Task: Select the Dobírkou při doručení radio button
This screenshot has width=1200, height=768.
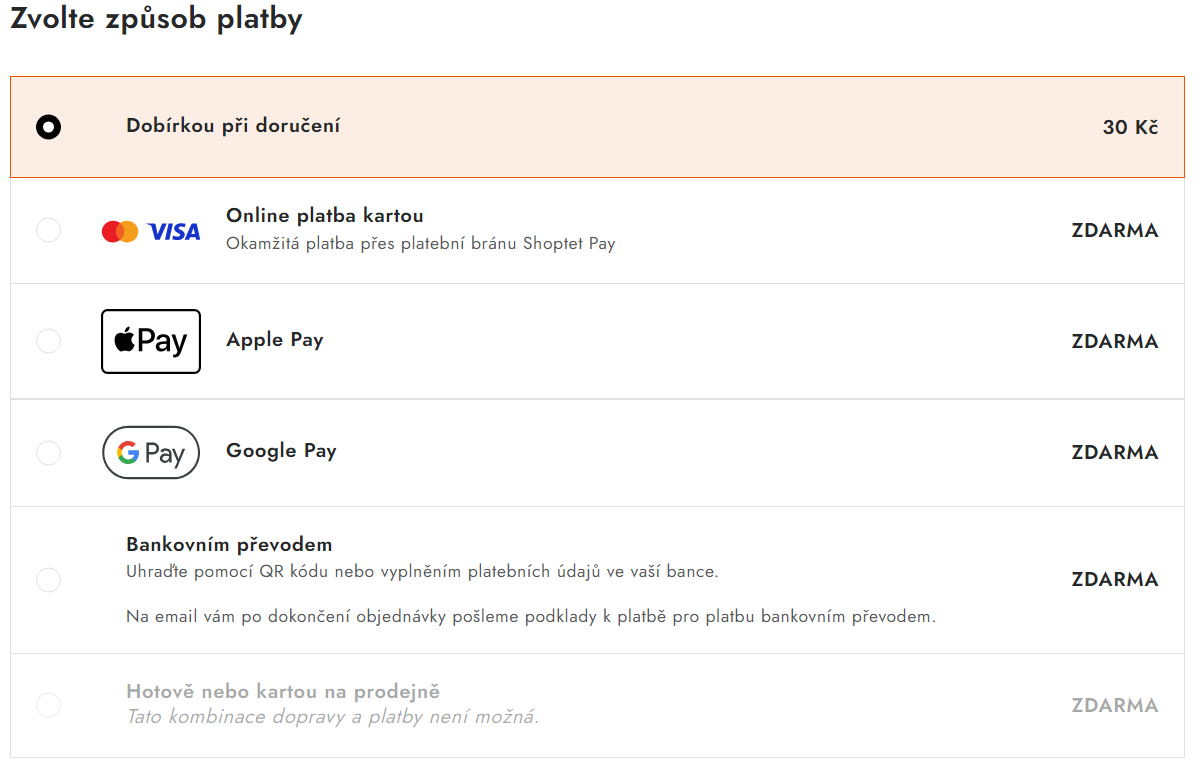Action: [48, 127]
